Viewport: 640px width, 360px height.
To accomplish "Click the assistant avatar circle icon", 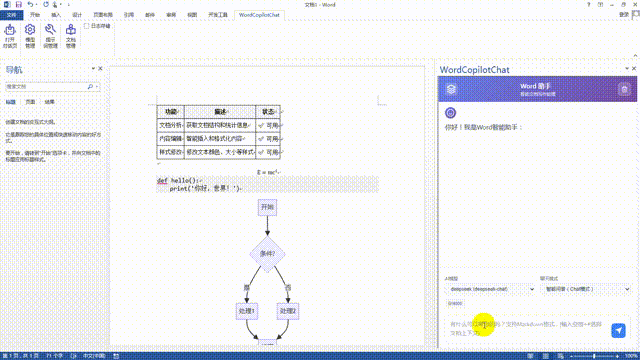I will [x=450, y=113].
